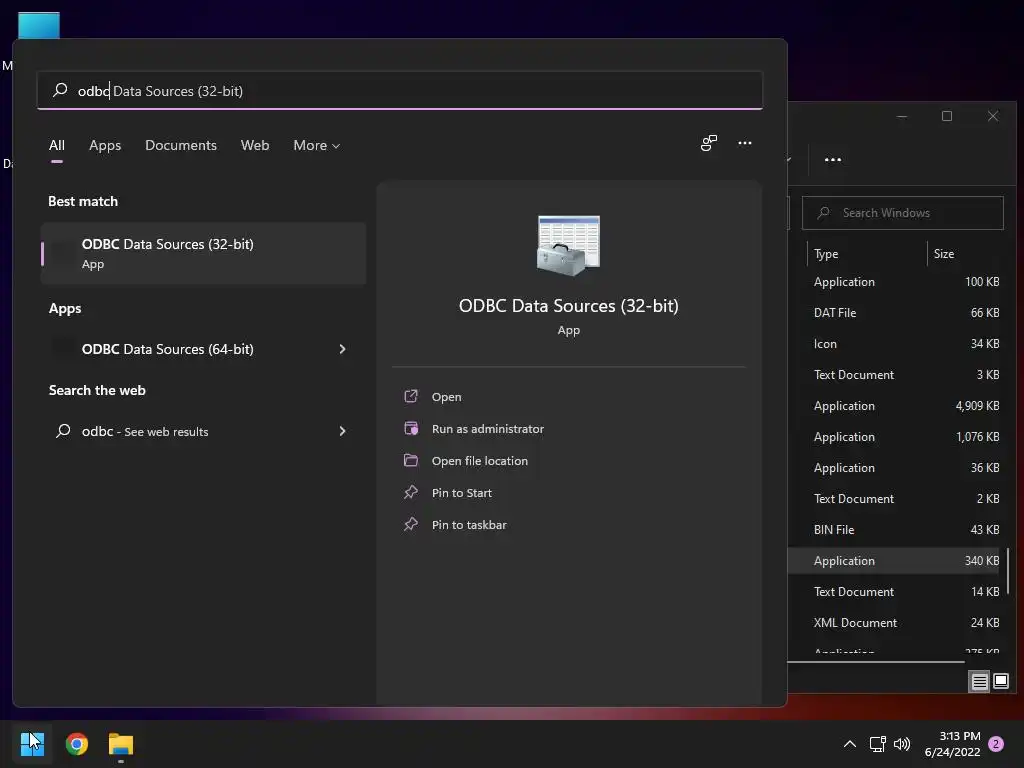Show hidden tray icons chevron
1024x768 pixels.
tap(850, 743)
